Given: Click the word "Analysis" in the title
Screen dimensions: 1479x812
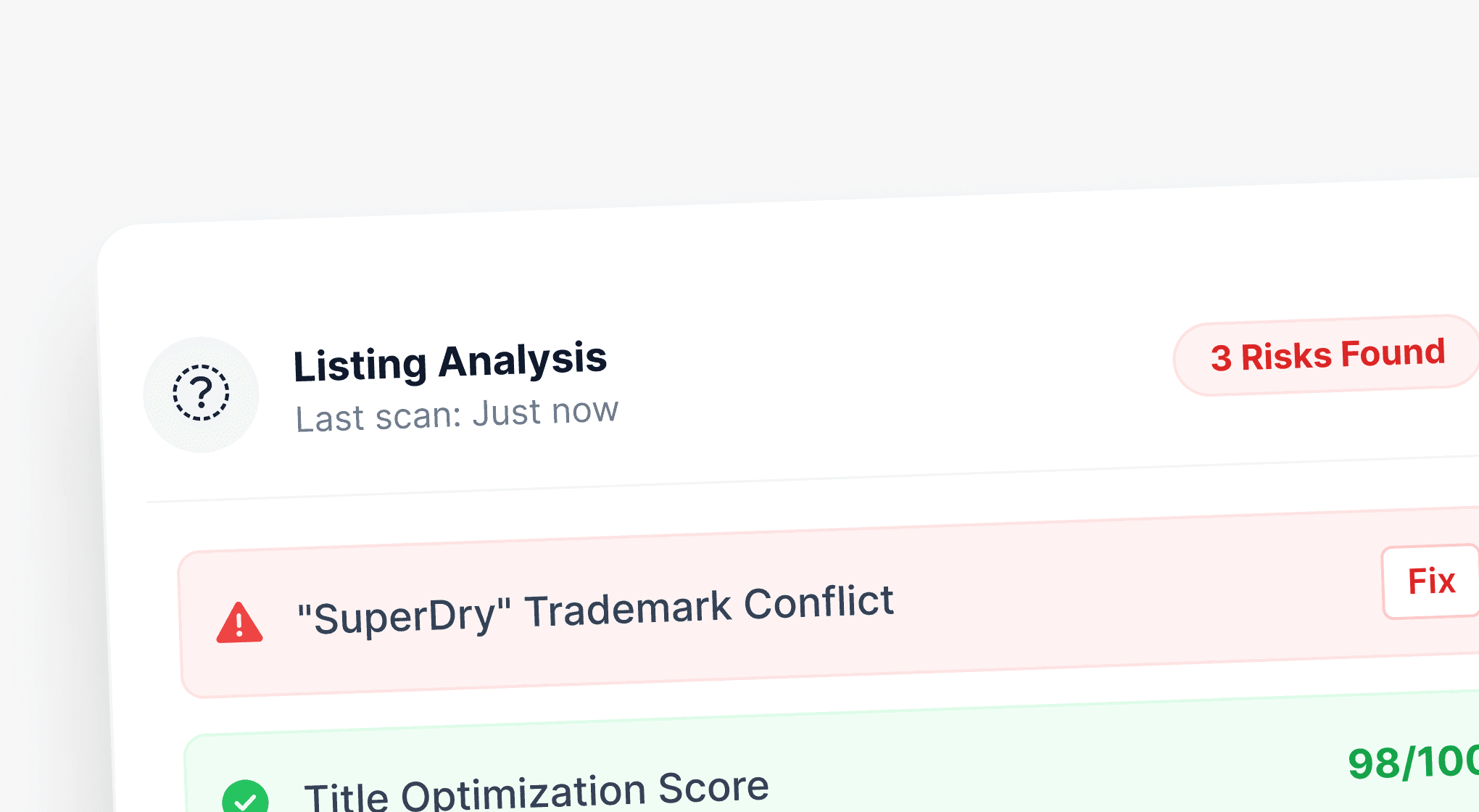Looking at the screenshot, I should [x=522, y=360].
